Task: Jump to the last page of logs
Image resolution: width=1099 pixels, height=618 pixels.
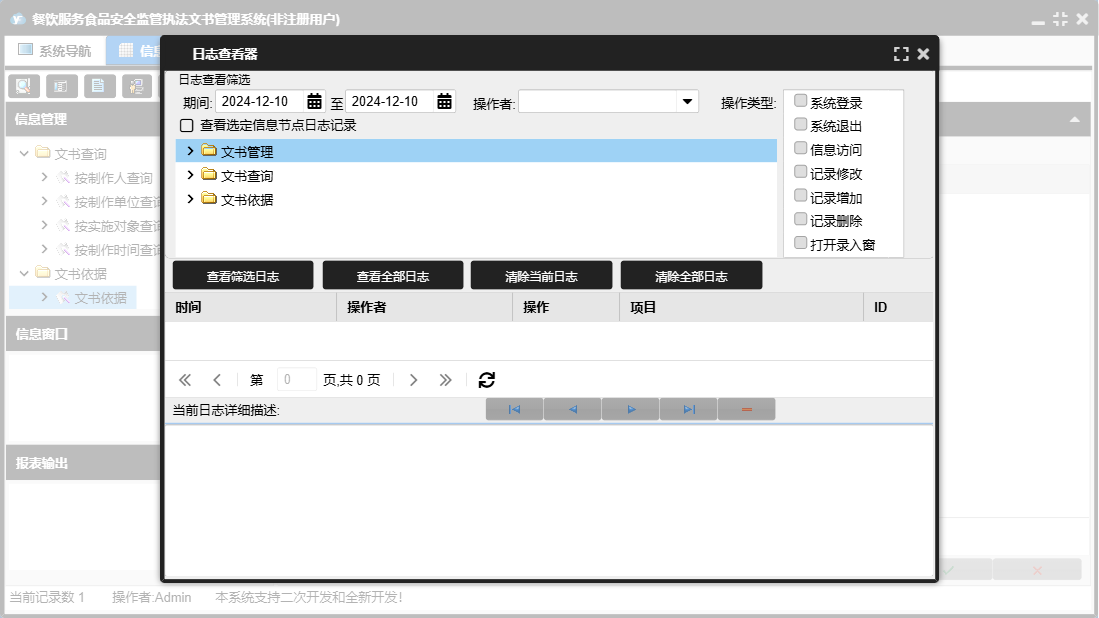Action: click(446, 380)
